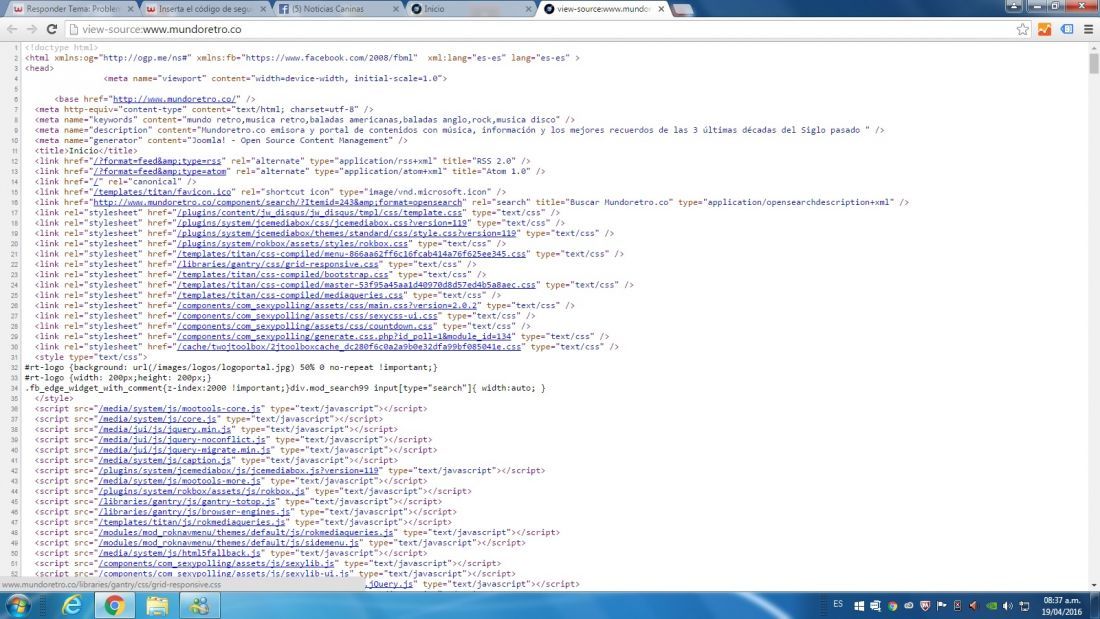Screen dimensions: 1100x619
Task: Open the gantry grid-responsive.css link
Action: pyautogui.click(x=278, y=265)
